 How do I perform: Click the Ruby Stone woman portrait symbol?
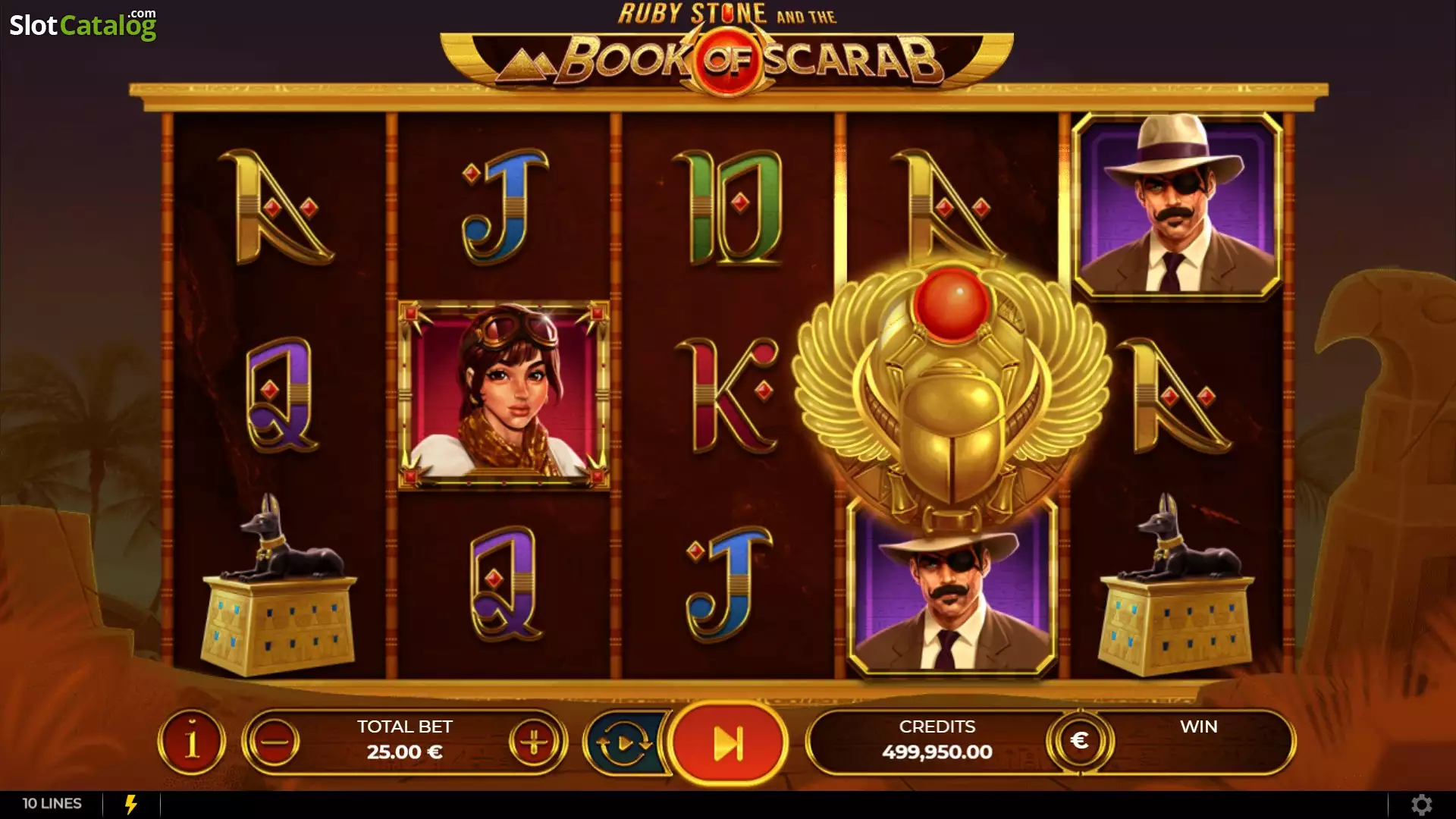pos(504,394)
